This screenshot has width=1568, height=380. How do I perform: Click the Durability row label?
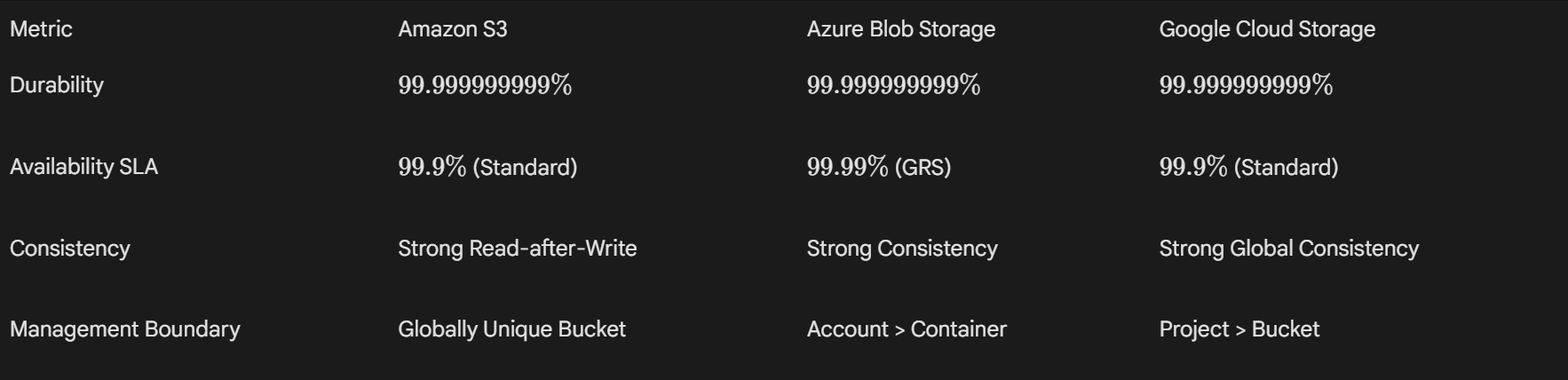[57, 85]
